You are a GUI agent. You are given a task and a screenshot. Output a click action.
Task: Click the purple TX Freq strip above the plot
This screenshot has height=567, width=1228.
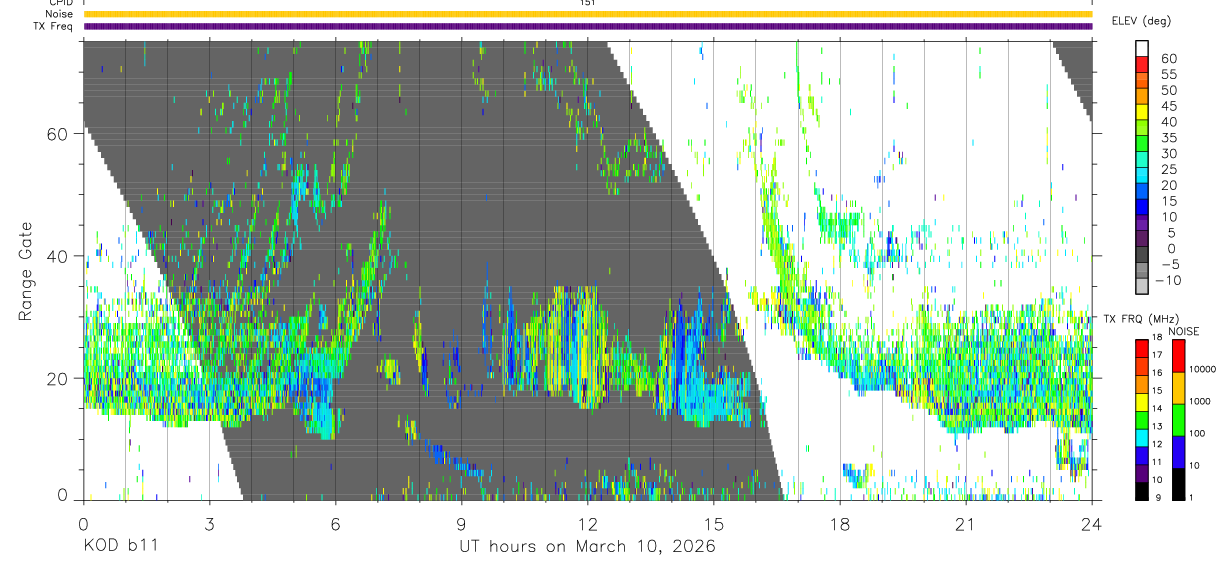click(x=588, y=26)
